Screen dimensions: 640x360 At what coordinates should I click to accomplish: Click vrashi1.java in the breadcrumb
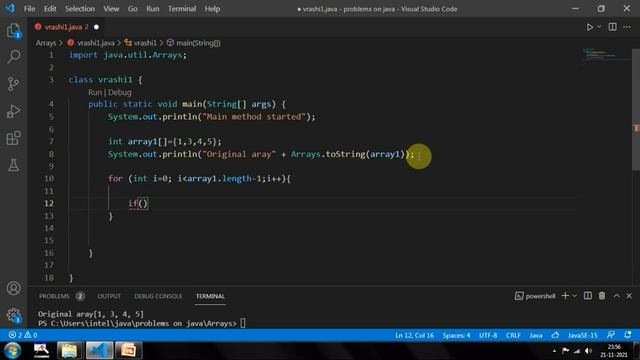pos(96,43)
